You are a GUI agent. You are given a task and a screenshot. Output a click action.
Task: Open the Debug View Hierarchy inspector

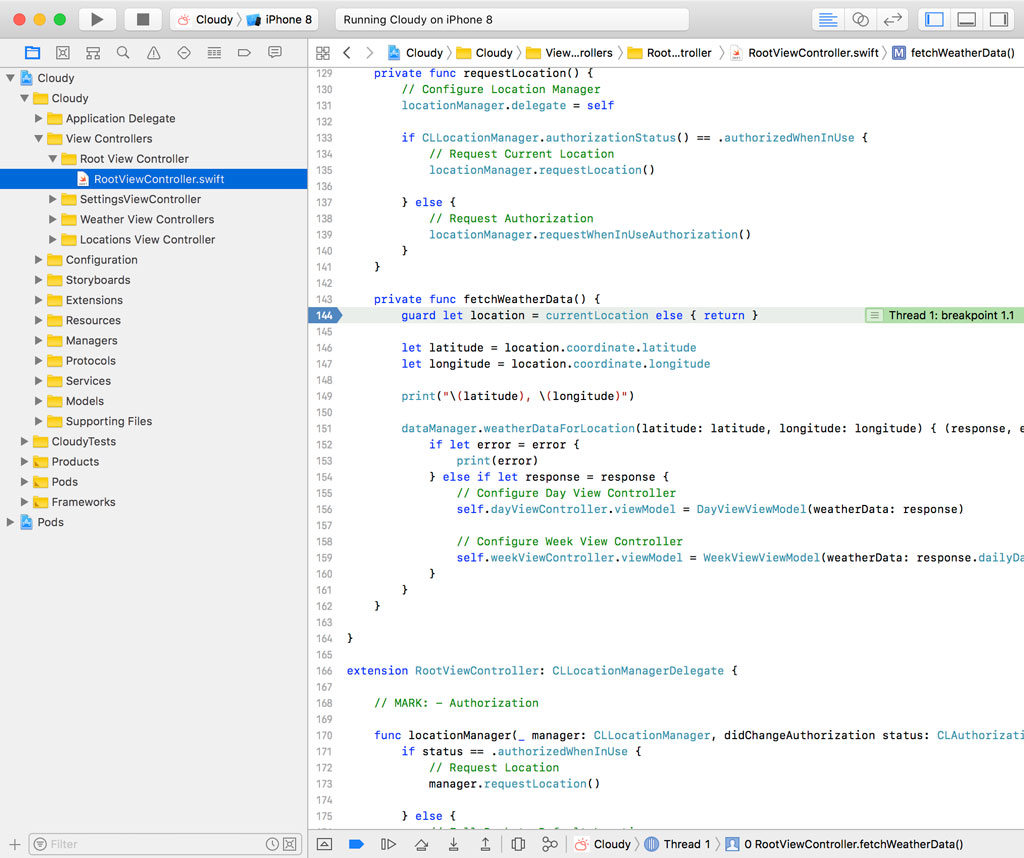(x=516, y=844)
